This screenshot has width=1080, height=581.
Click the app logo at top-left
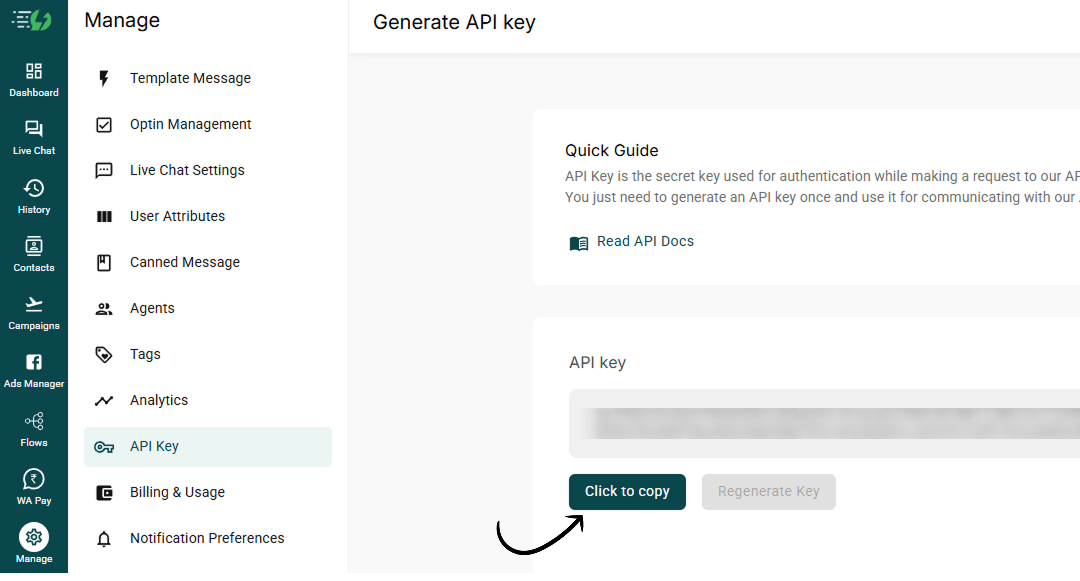[x=32, y=20]
